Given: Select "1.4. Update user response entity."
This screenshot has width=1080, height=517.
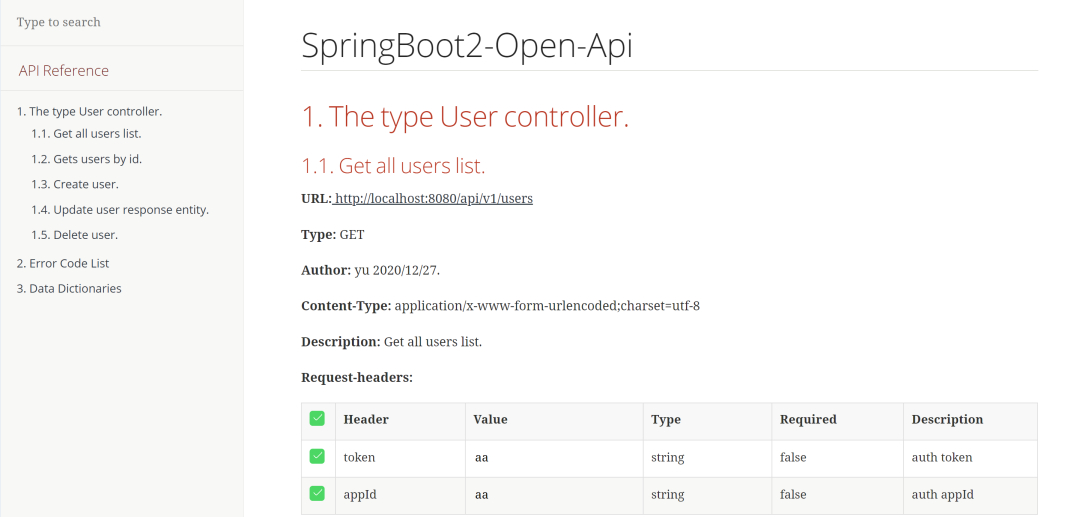Looking at the screenshot, I should tap(120, 210).
